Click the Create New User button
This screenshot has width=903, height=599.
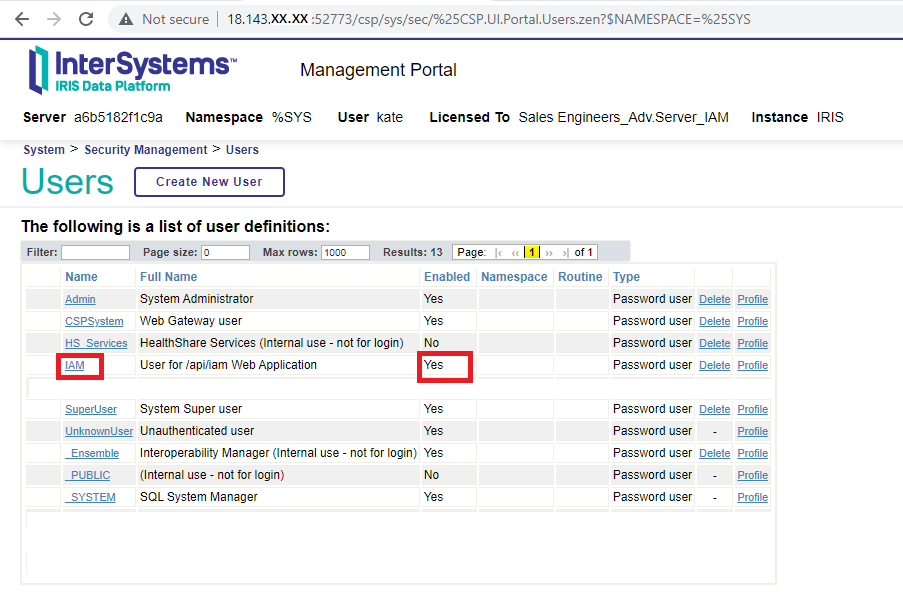pyautogui.click(x=209, y=182)
